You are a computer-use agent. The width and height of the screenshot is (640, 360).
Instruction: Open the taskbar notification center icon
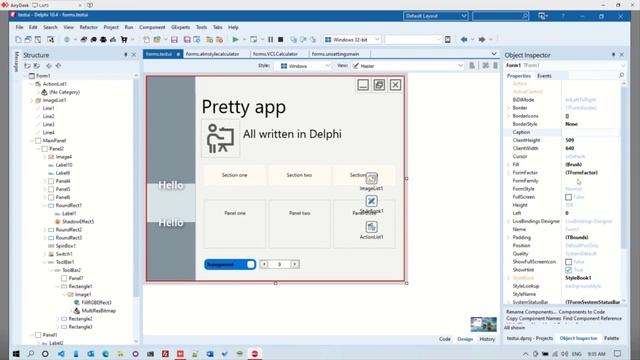click(x=618, y=353)
